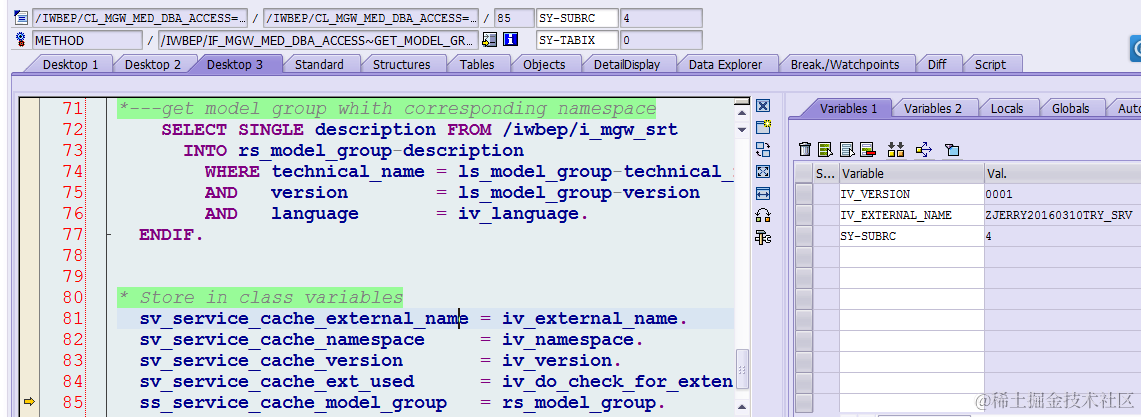Select the row selector for IV_VERSION
The width and height of the screenshot is (1141, 417).
click(x=803, y=194)
